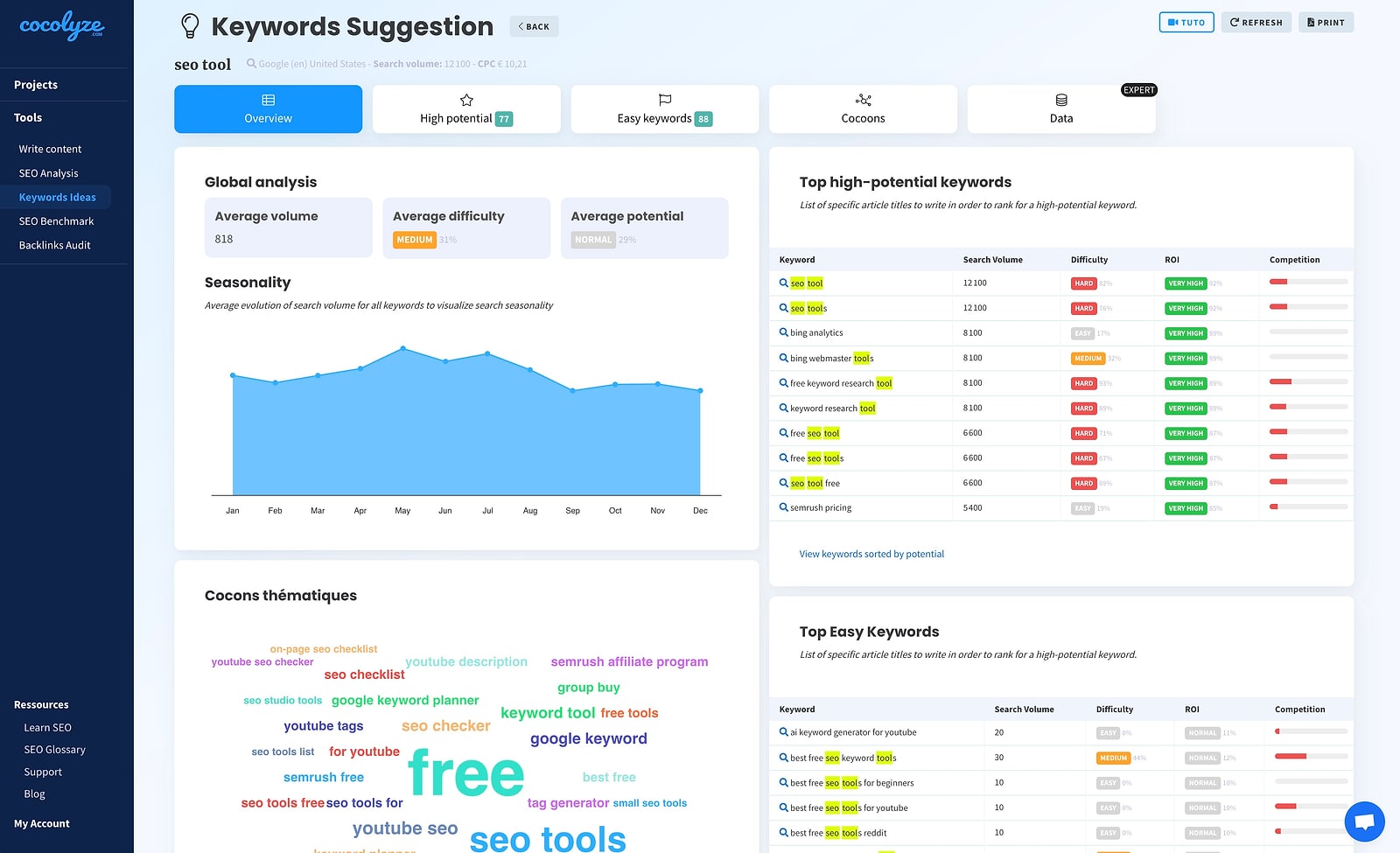The height and width of the screenshot is (853, 1400).
Task: Click the star icon in High potential tab
Action: tap(466, 100)
